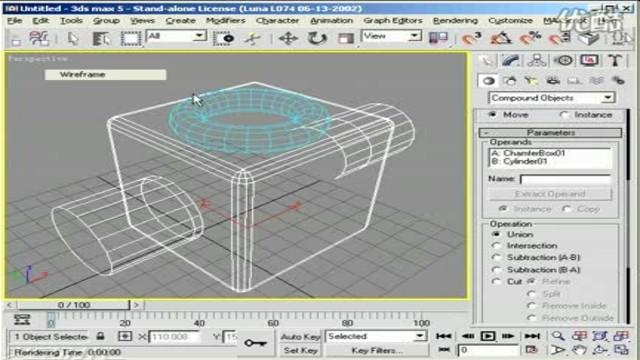Open the View reference coordinate dropdown
Viewport: 640px width, 360px height.
coord(391,36)
